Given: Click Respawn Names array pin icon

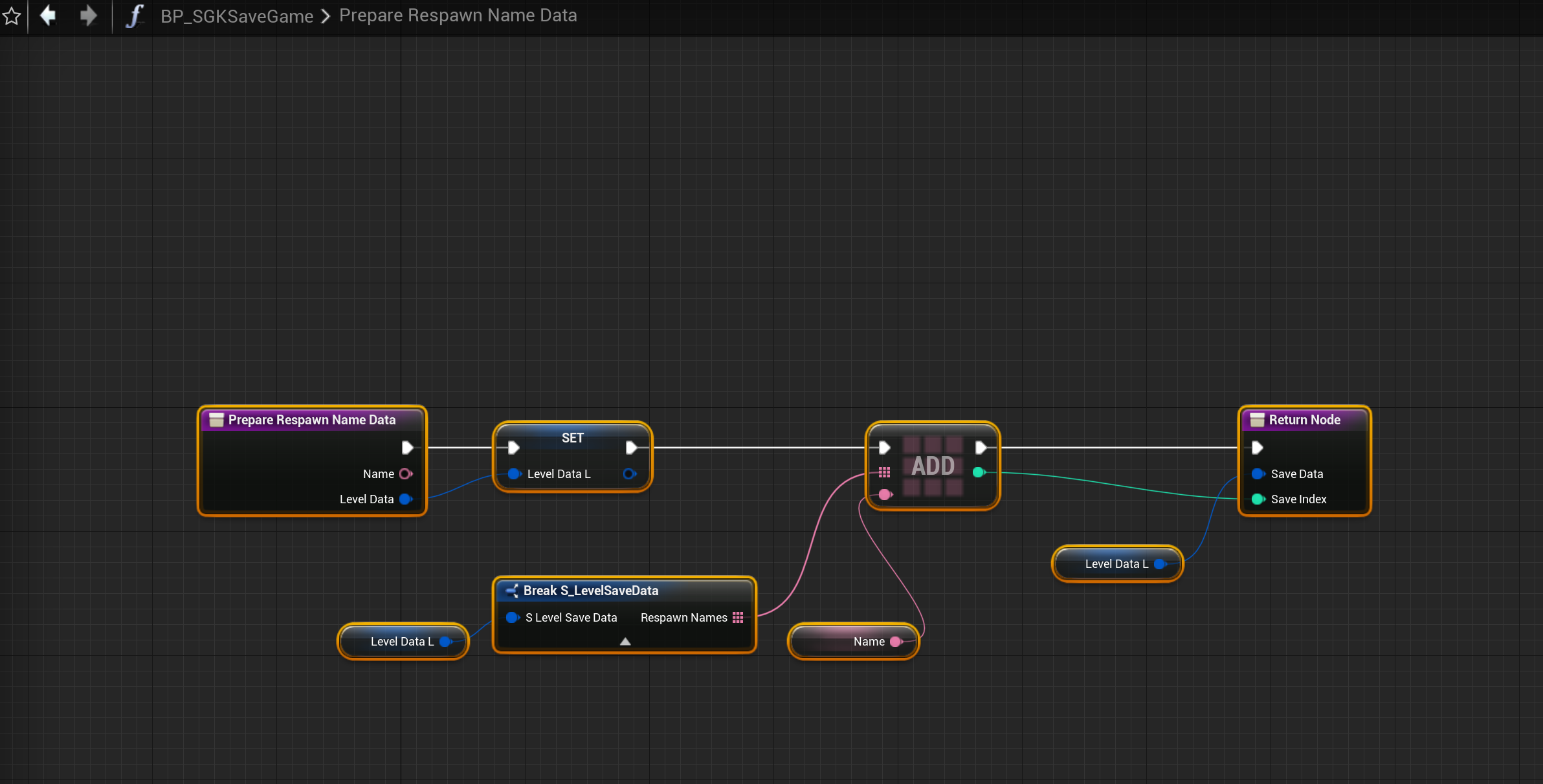Looking at the screenshot, I should coord(738,618).
